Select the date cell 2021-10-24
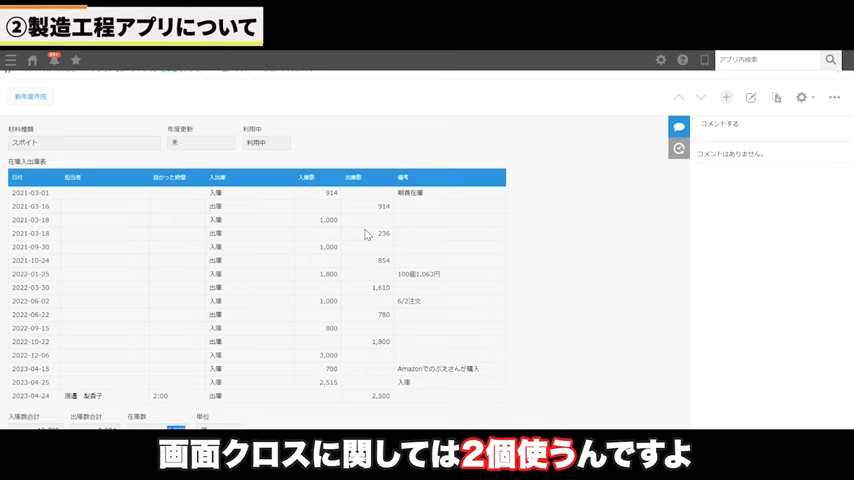The height and width of the screenshot is (480, 854). [x=30, y=260]
